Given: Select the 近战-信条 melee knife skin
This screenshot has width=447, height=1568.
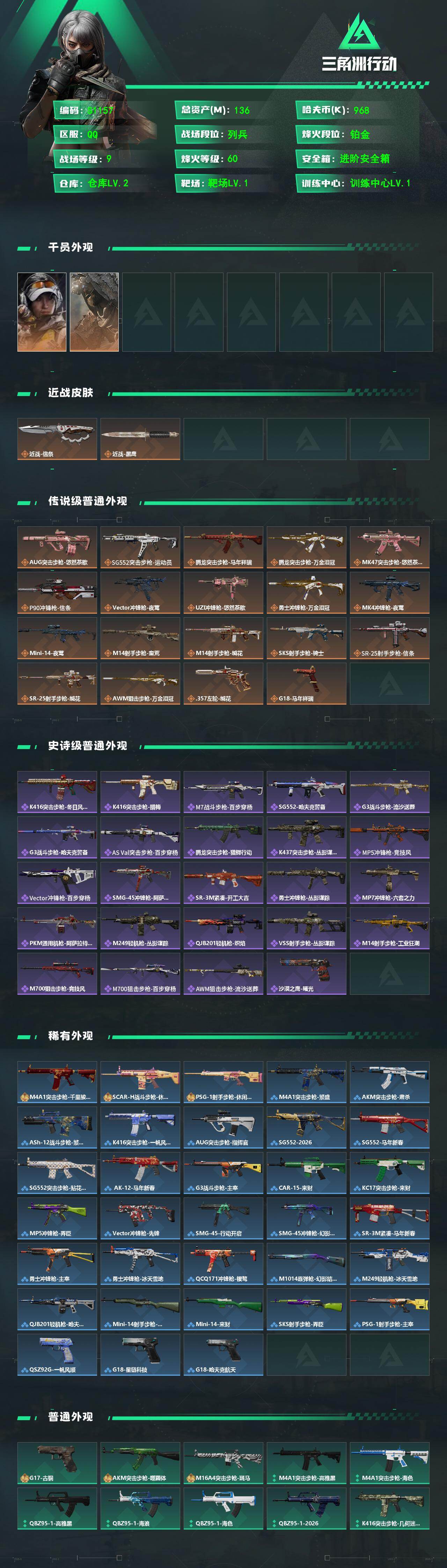Looking at the screenshot, I should click(57, 439).
